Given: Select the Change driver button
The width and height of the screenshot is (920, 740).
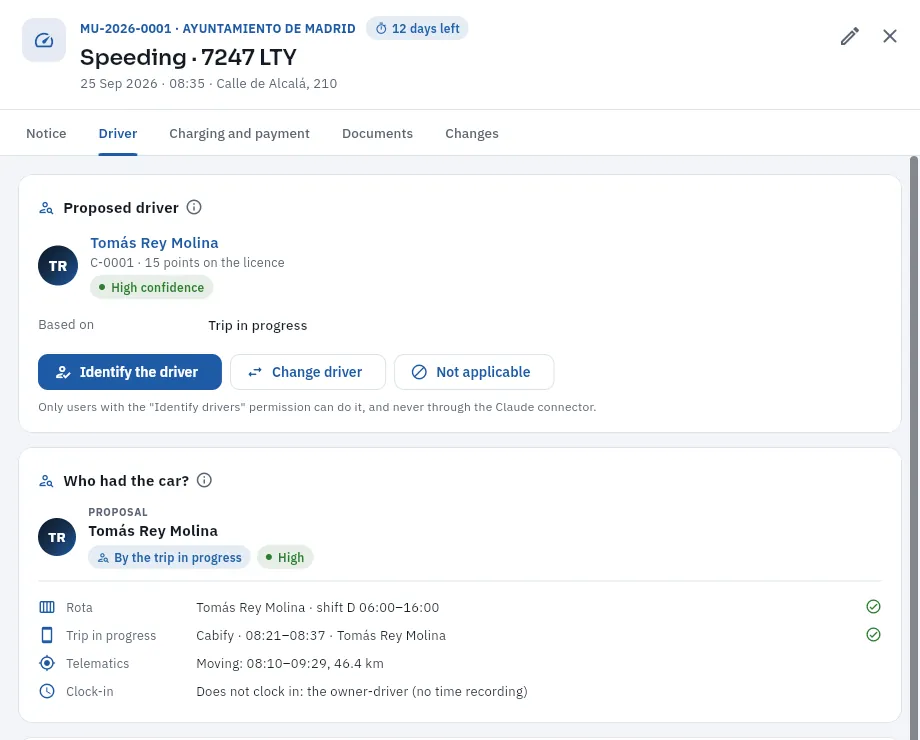Looking at the screenshot, I should 308,372.
